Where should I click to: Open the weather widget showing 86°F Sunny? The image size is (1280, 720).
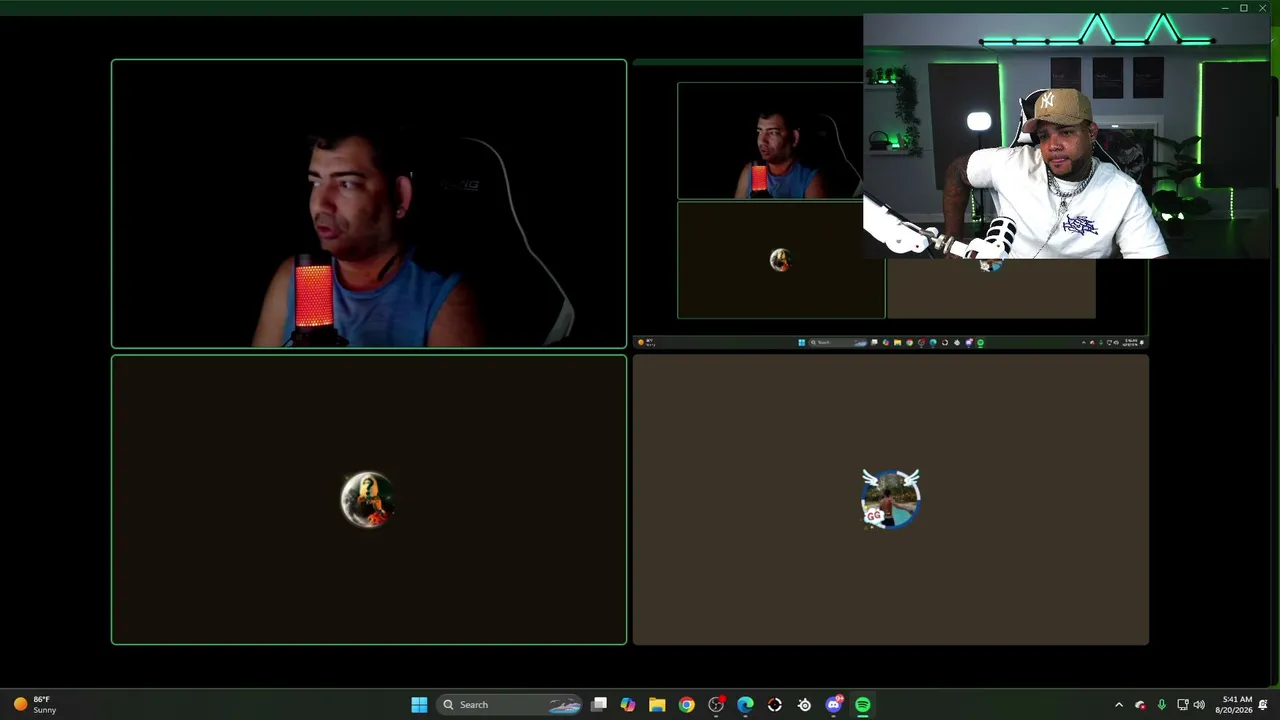coord(34,705)
